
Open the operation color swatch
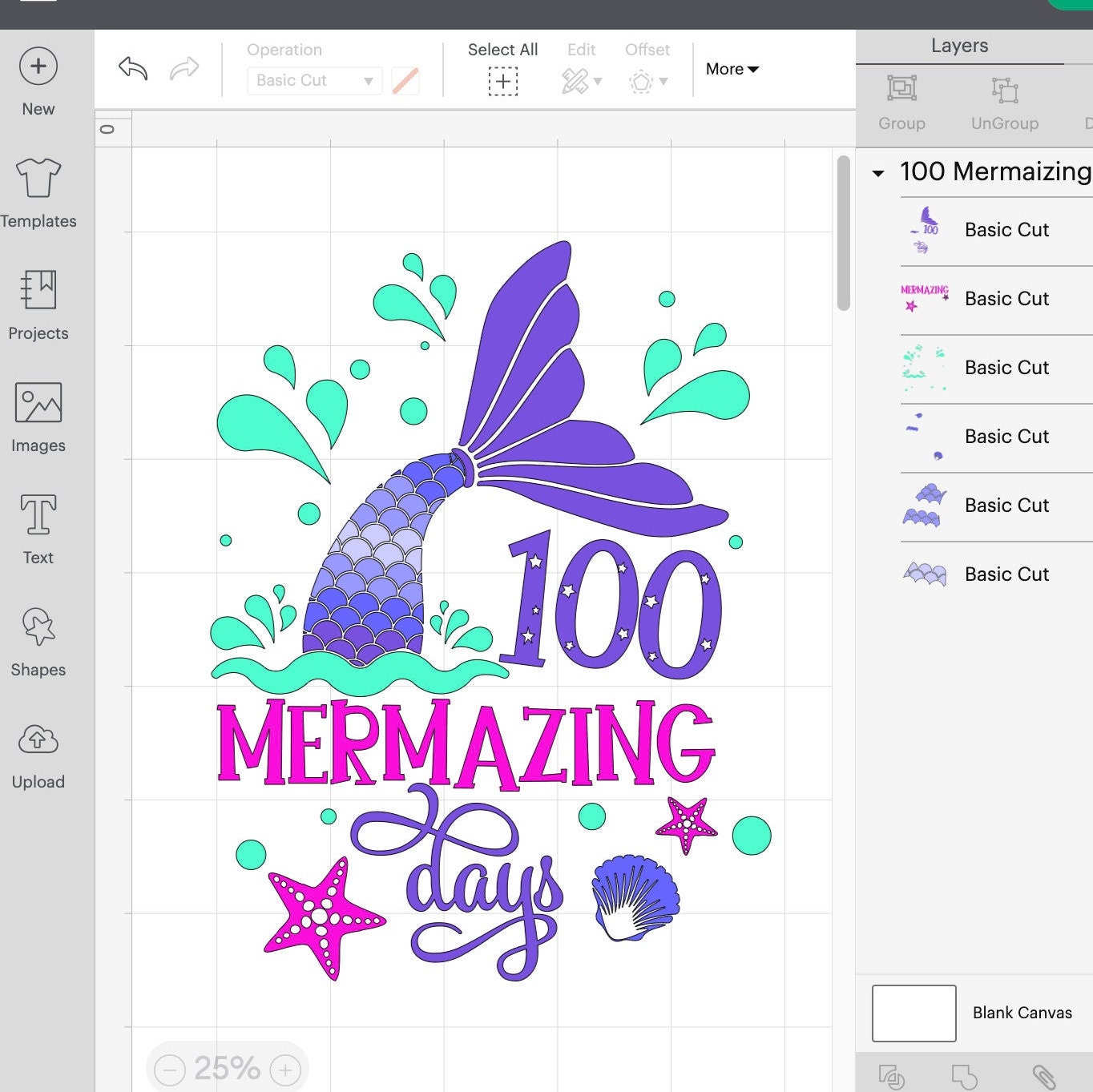click(x=406, y=80)
